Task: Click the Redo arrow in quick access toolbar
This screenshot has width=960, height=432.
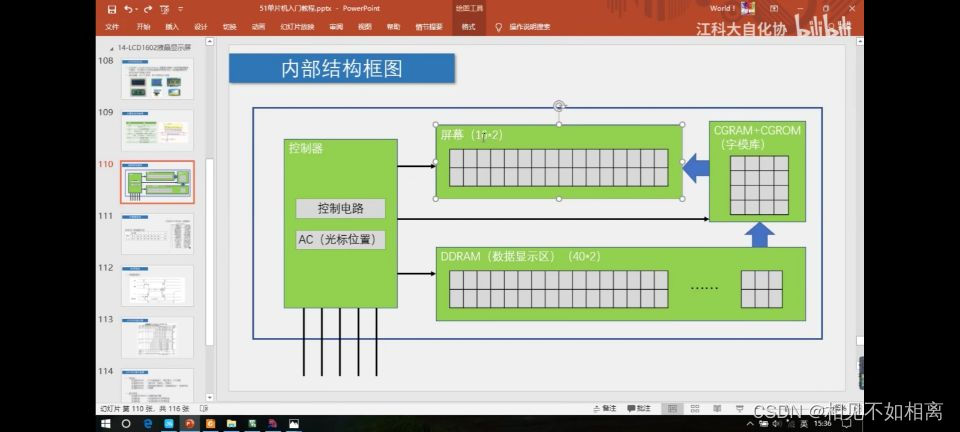Action: (148, 9)
